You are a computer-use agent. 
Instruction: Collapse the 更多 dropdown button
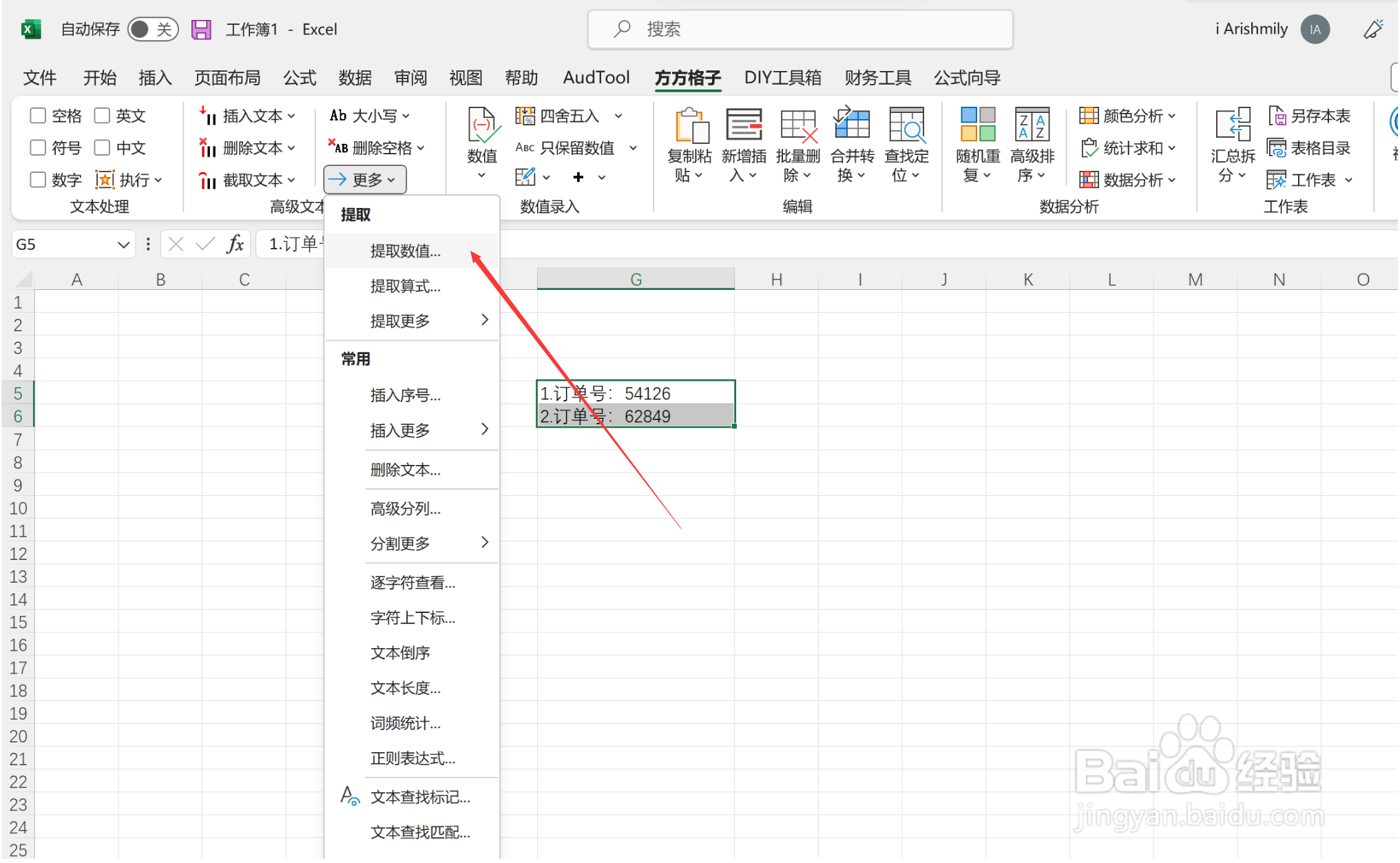[365, 180]
